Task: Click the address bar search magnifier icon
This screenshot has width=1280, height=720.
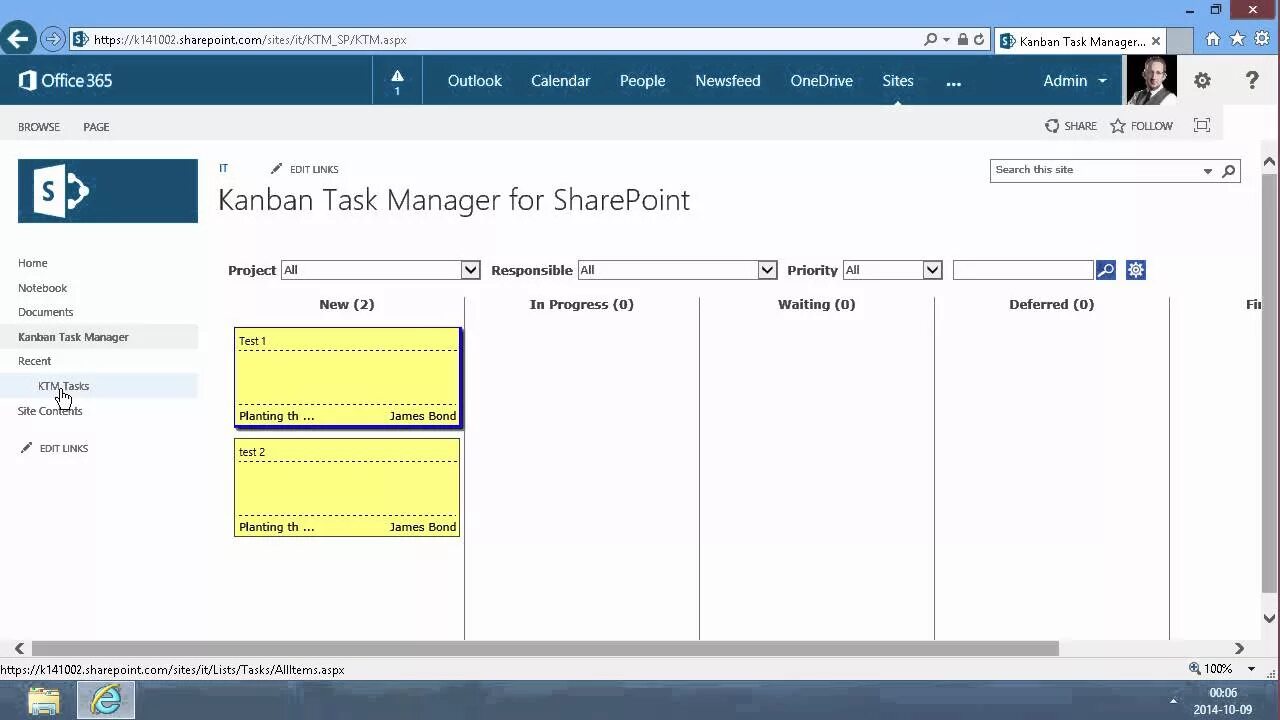Action: (x=931, y=40)
